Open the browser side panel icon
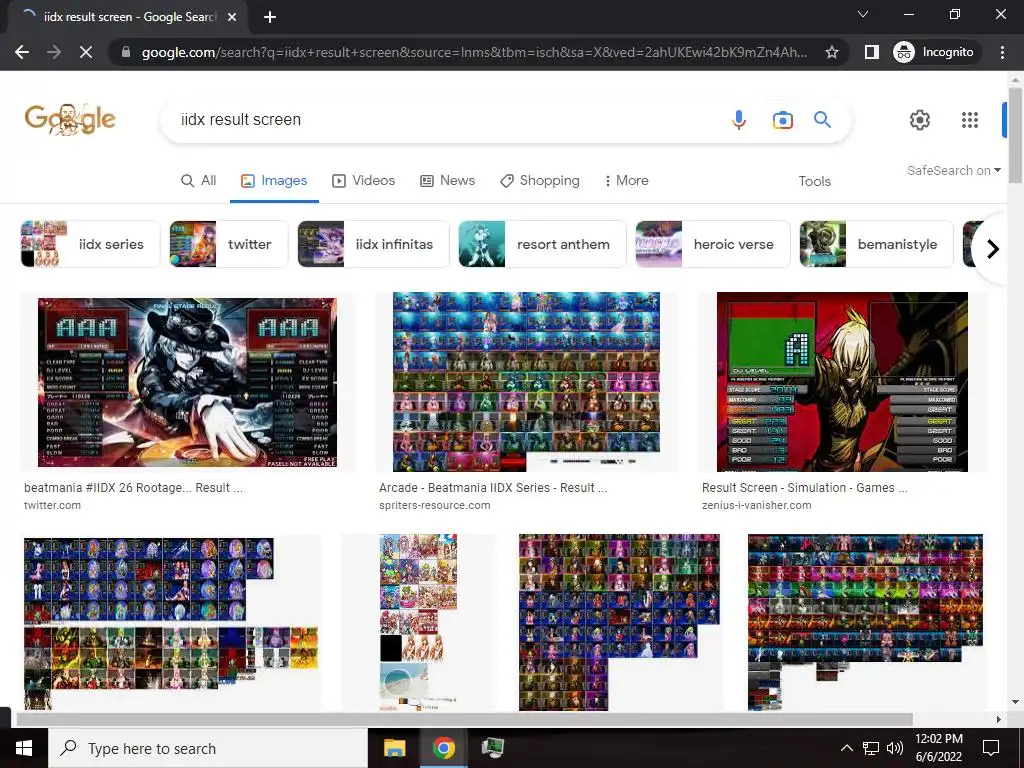The width and height of the screenshot is (1024, 768). 872,52
